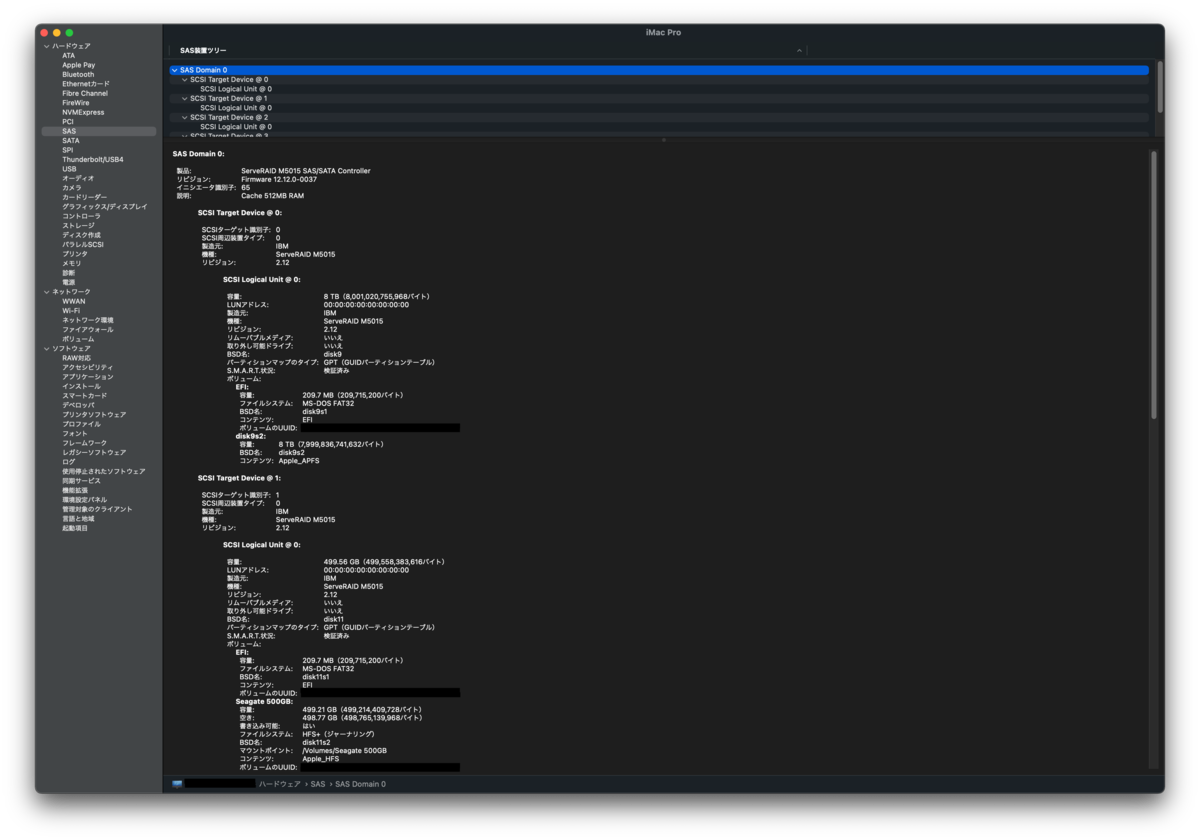This screenshot has width=1200, height=840.
Task: Click ハードウェア in the bottom path bar
Action: 279,784
